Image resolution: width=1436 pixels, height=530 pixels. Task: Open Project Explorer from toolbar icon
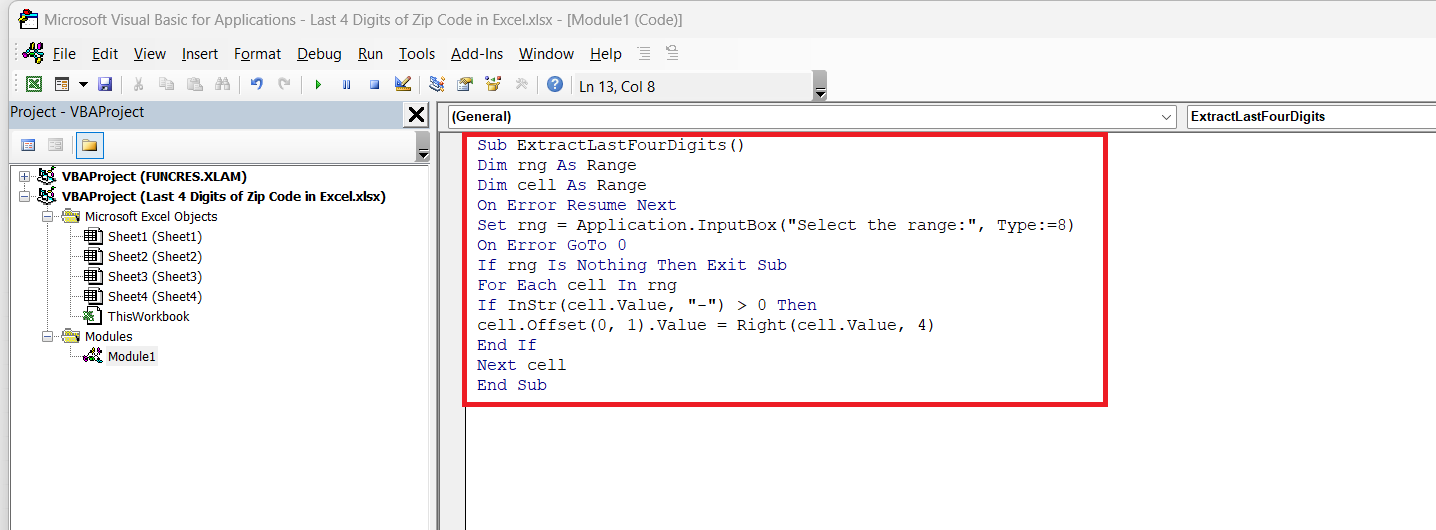click(437, 85)
